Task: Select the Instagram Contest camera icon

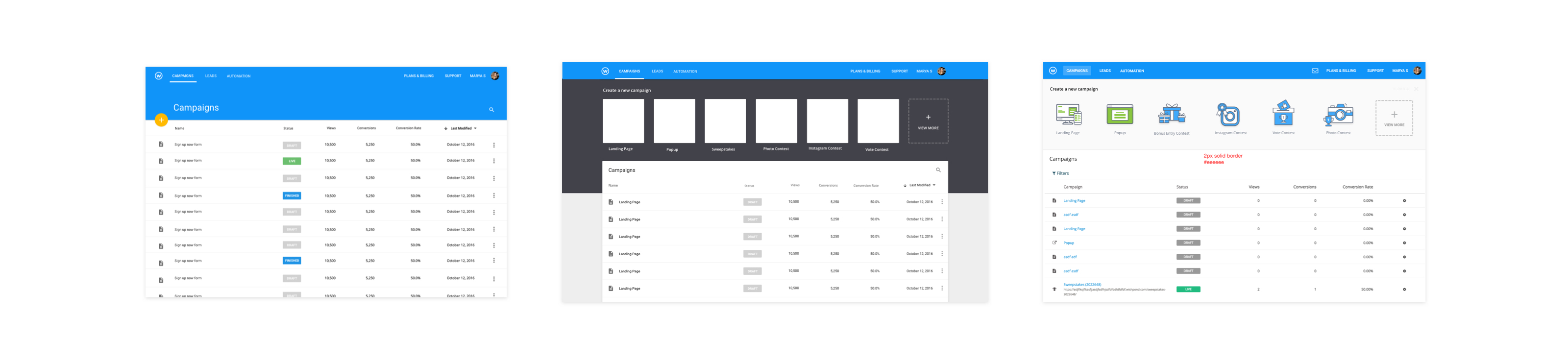Action: (1228, 115)
